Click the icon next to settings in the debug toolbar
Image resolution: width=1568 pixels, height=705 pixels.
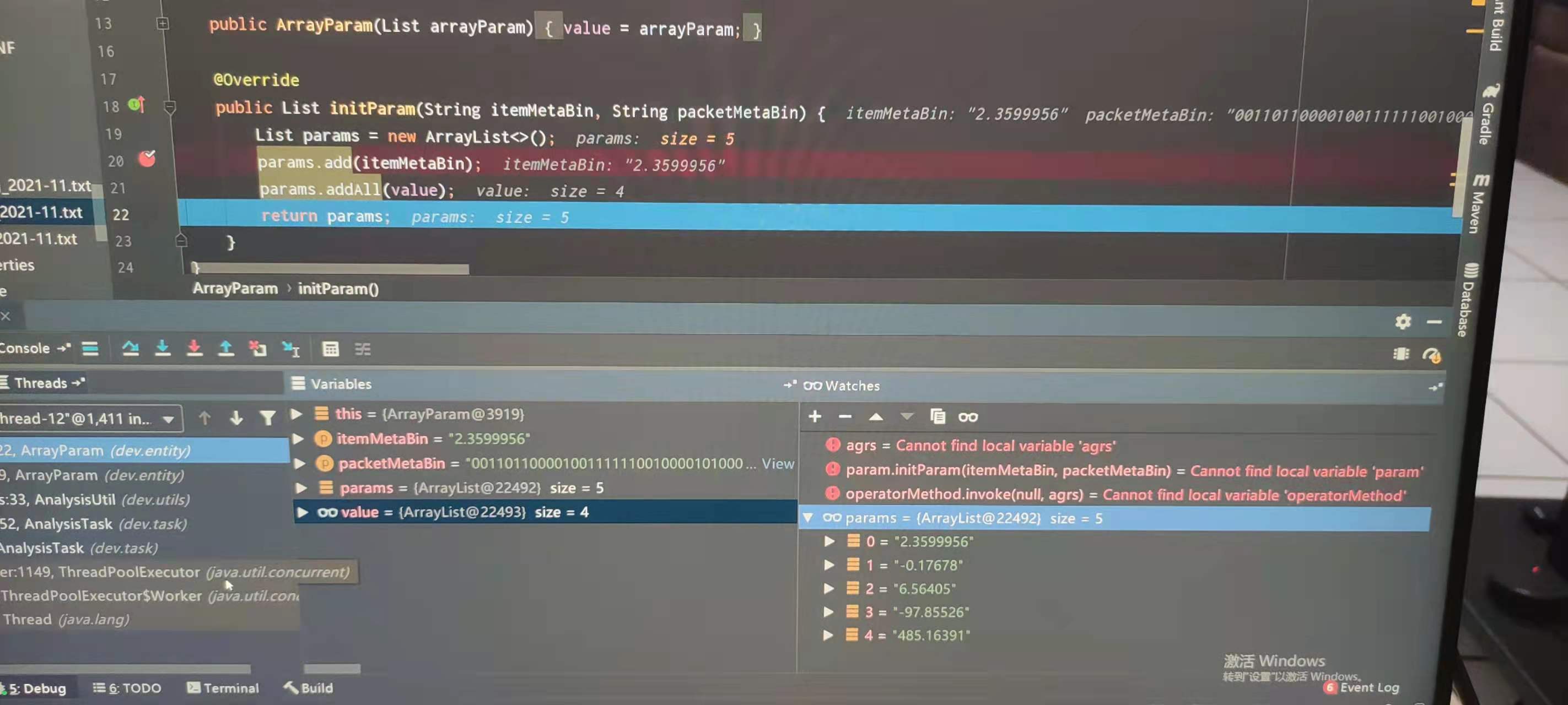tap(1431, 355)
